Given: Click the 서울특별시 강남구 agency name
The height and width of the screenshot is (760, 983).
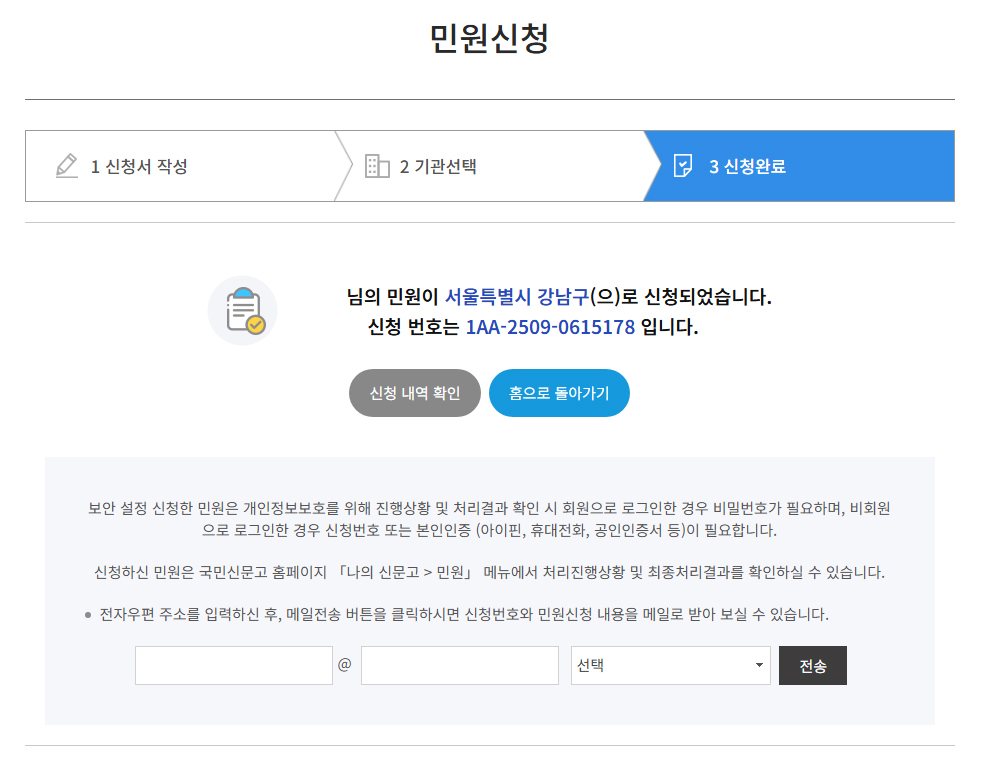Looking at the screenshot, I should (x=517, y=296).
